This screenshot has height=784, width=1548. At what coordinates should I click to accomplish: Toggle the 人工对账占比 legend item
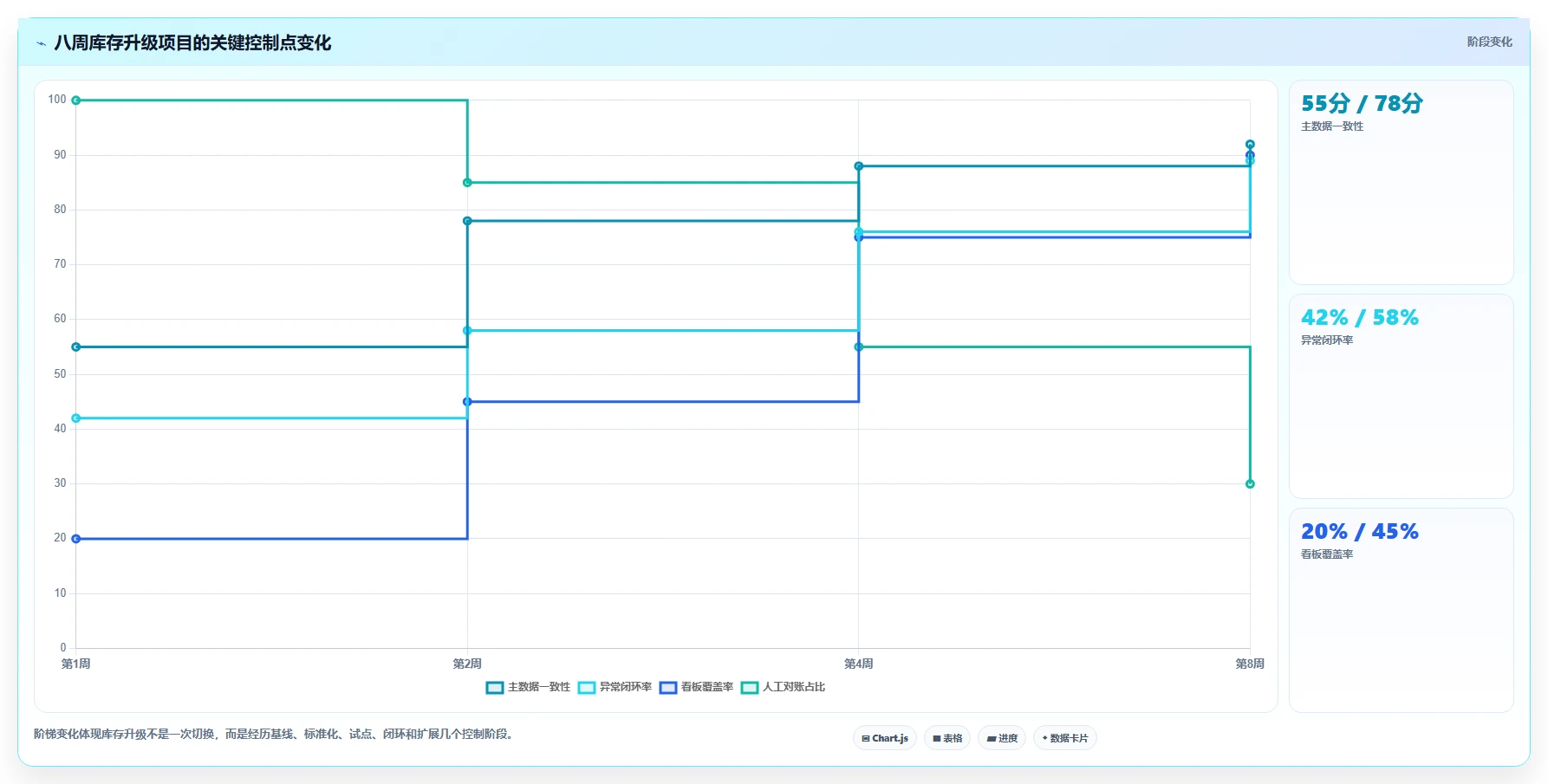784,687
